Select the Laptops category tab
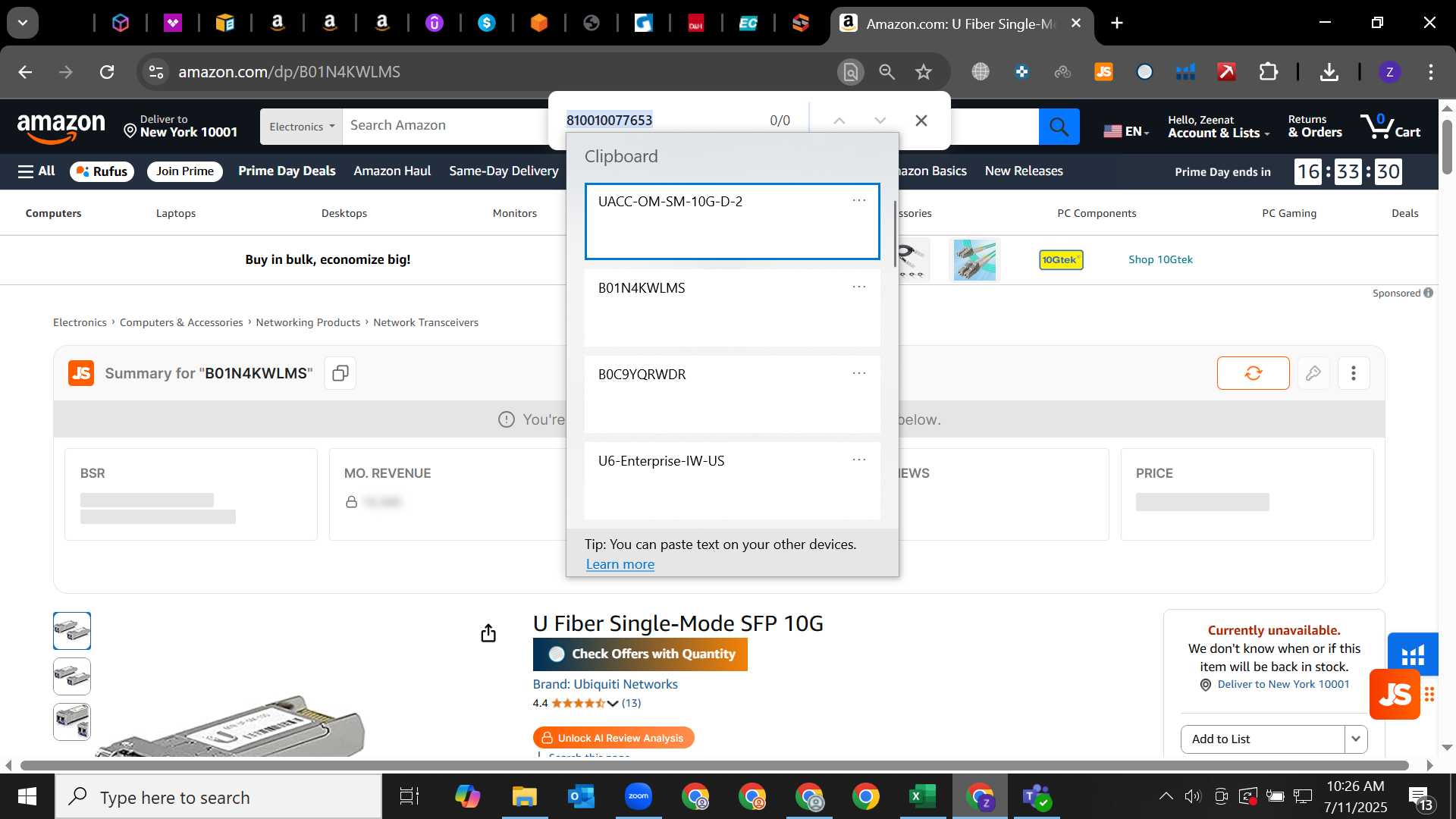The image size is (1456, 819). (x=176, y=213)
